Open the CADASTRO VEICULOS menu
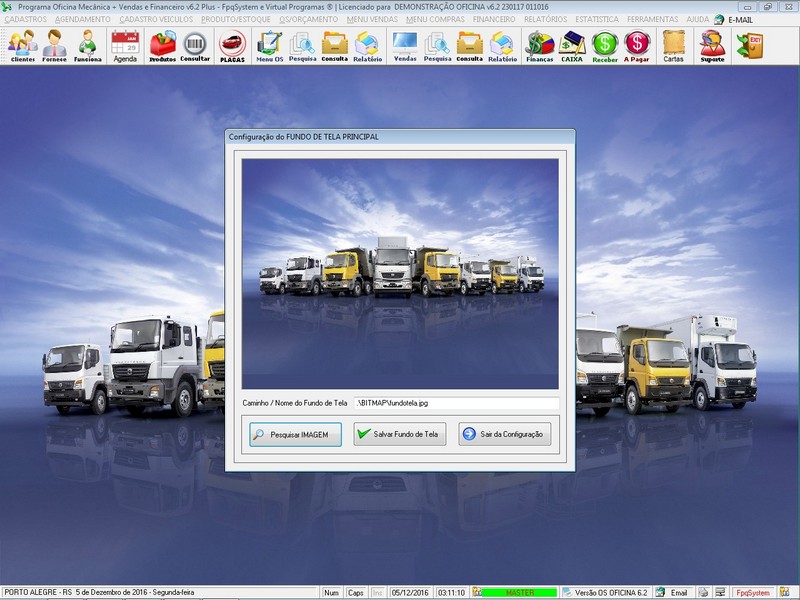Viewport: 800px width, 600px height. pyautogui.click(x=156, y=19)
